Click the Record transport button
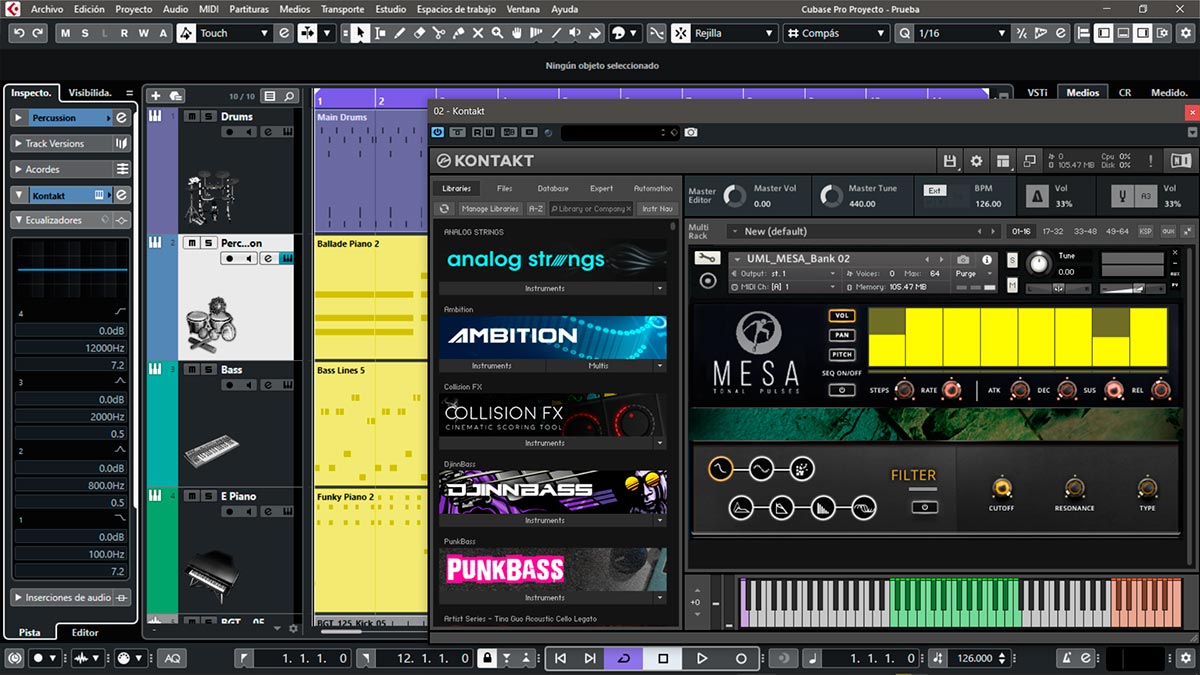 coord(741,658)
